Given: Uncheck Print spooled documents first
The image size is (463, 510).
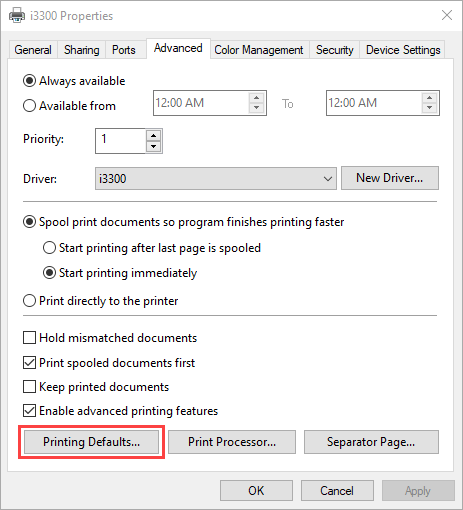Looking at the screenshot, I should (29, 362).
